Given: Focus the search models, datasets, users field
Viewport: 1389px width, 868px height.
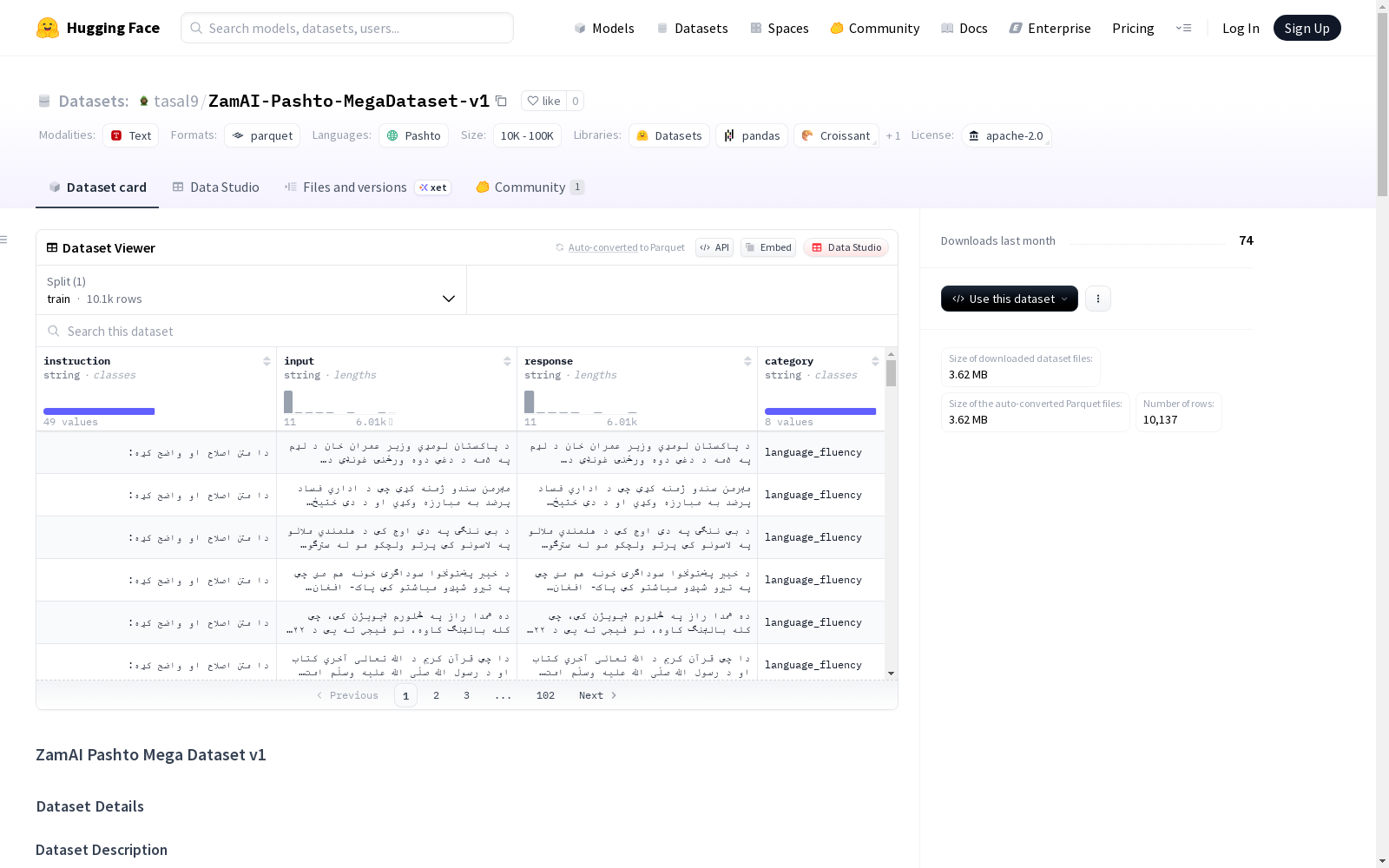Looking at the screenshot, I should point(347,28).
